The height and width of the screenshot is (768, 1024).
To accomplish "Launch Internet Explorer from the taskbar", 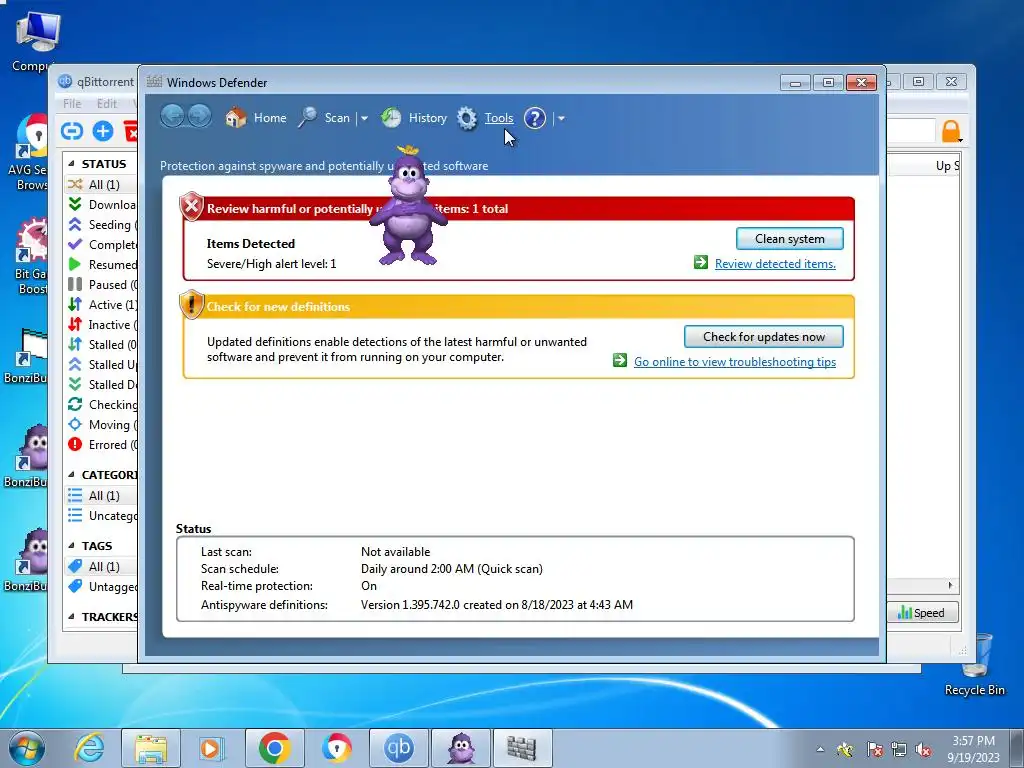I will 89,748.
